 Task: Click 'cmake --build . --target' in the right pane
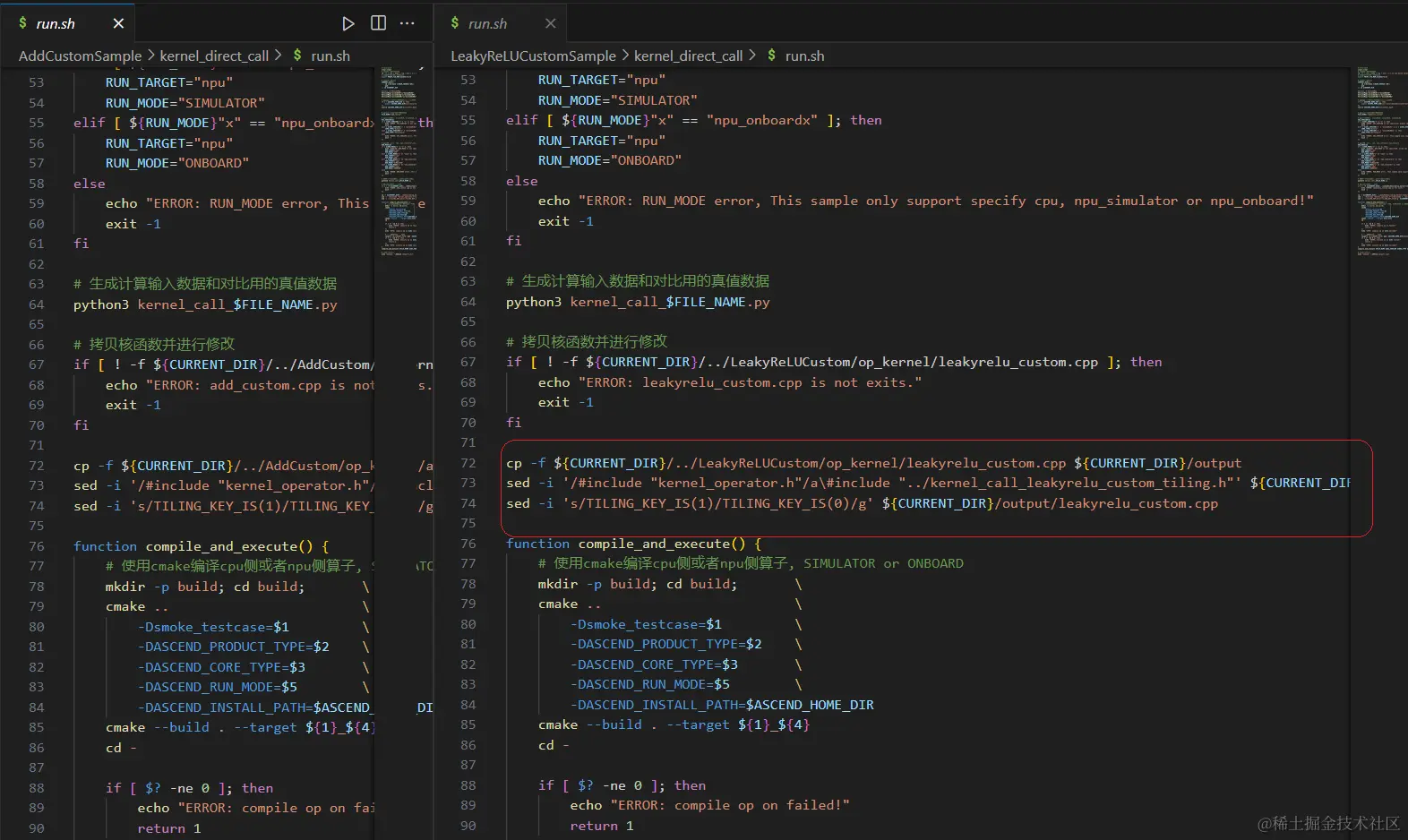pyautogui.click(x=674, y=724)
